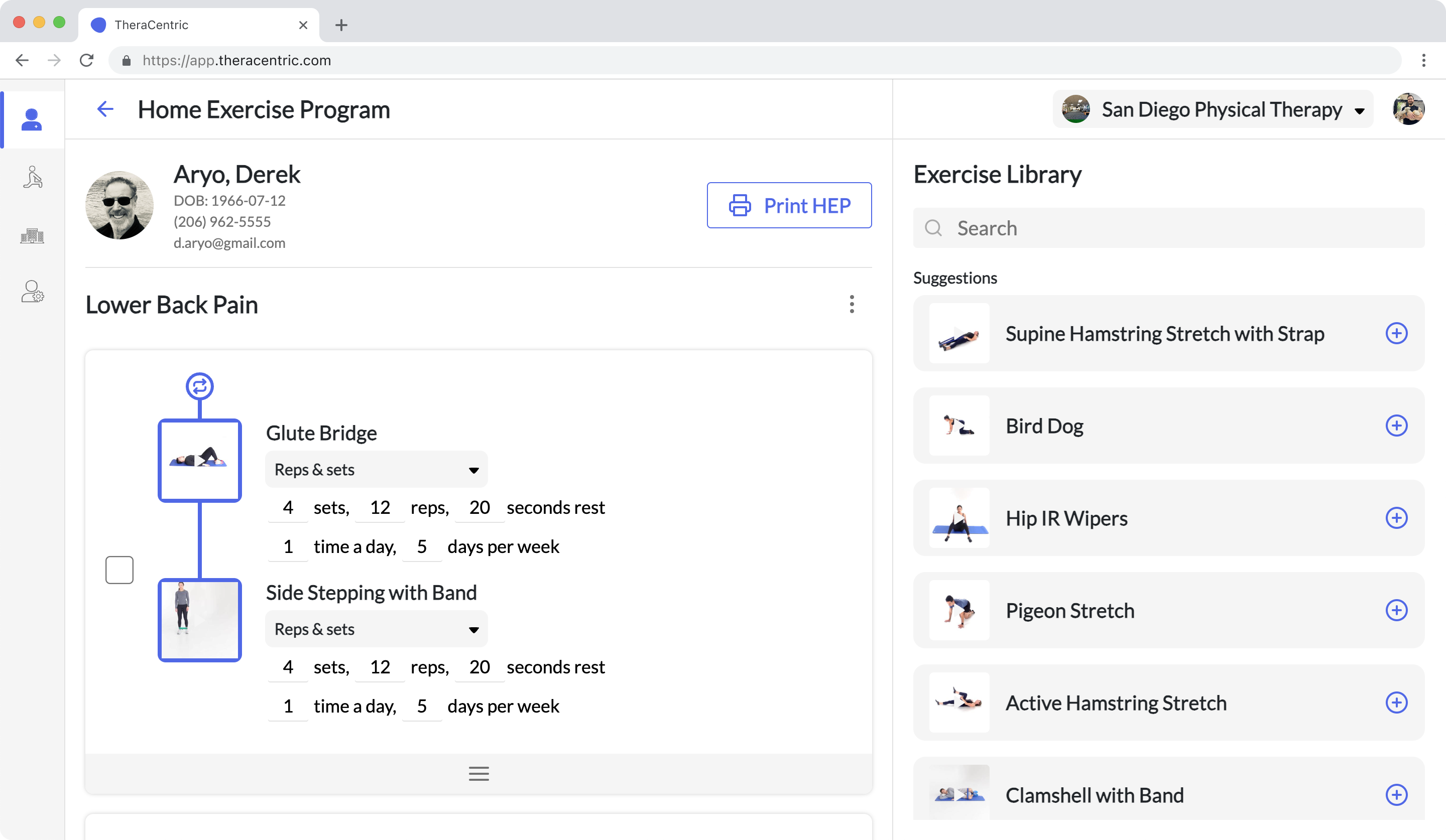
Task: Click the Active Hamstring Stretch thumbnail
Action: tap(959, 703)
